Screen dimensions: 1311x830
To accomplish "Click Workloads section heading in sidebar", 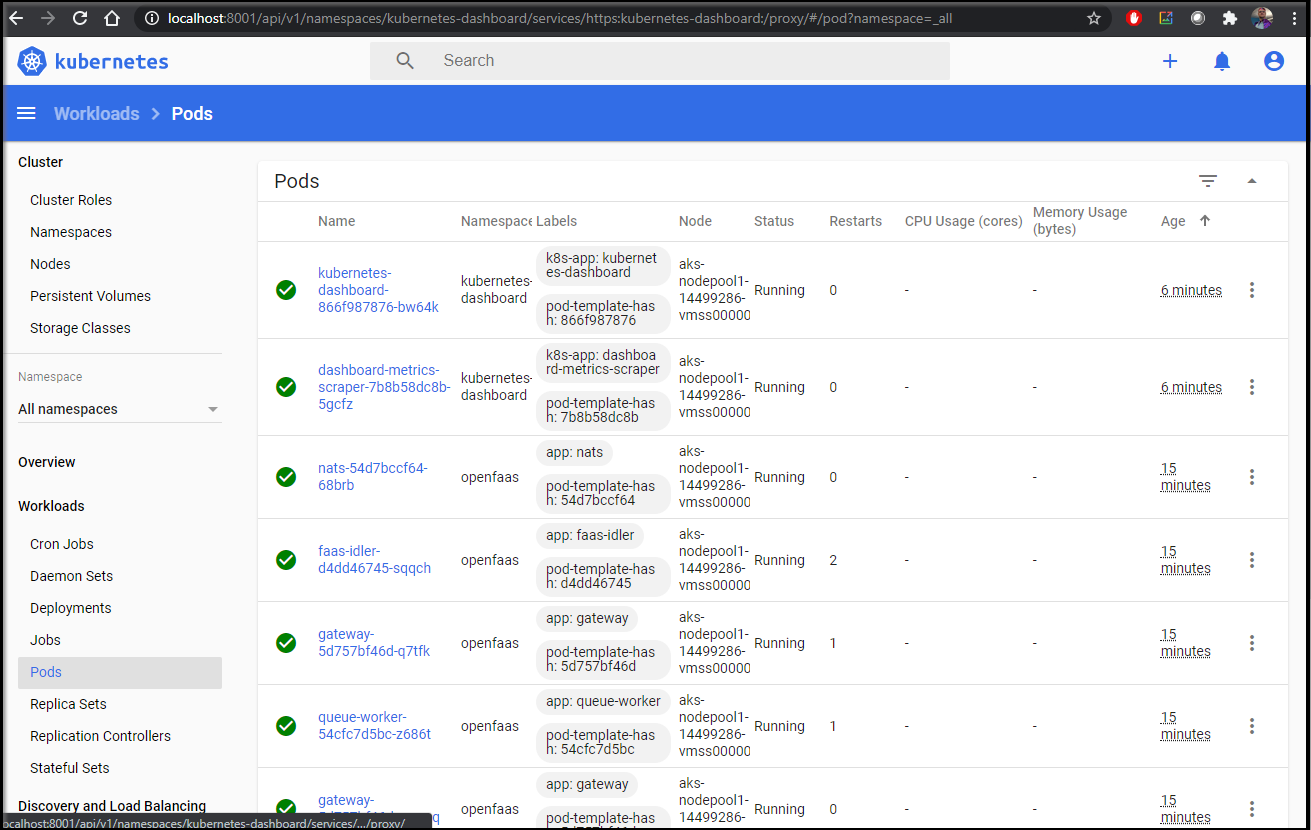I will pos(51,506).
